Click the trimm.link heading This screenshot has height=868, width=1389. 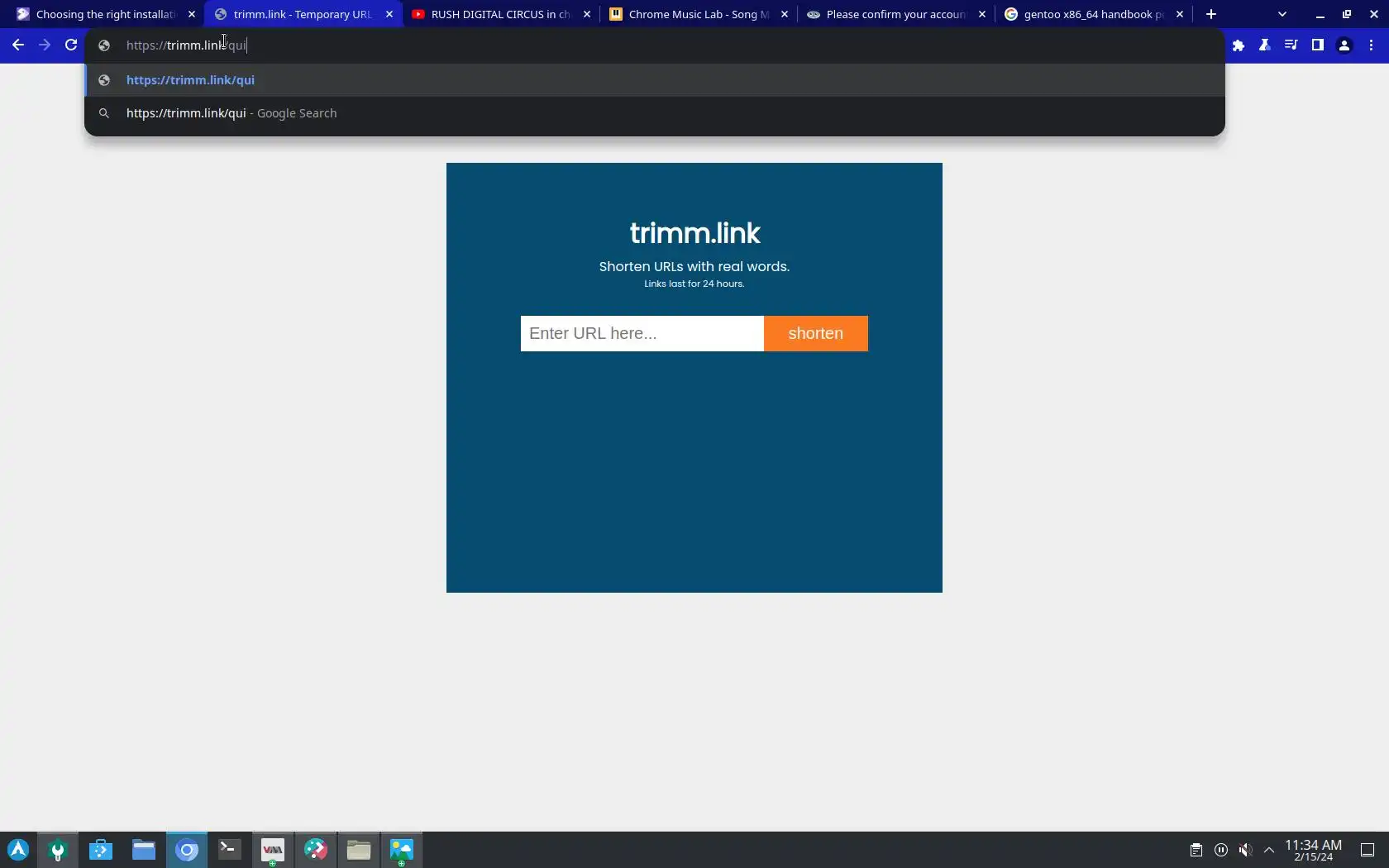694,233
